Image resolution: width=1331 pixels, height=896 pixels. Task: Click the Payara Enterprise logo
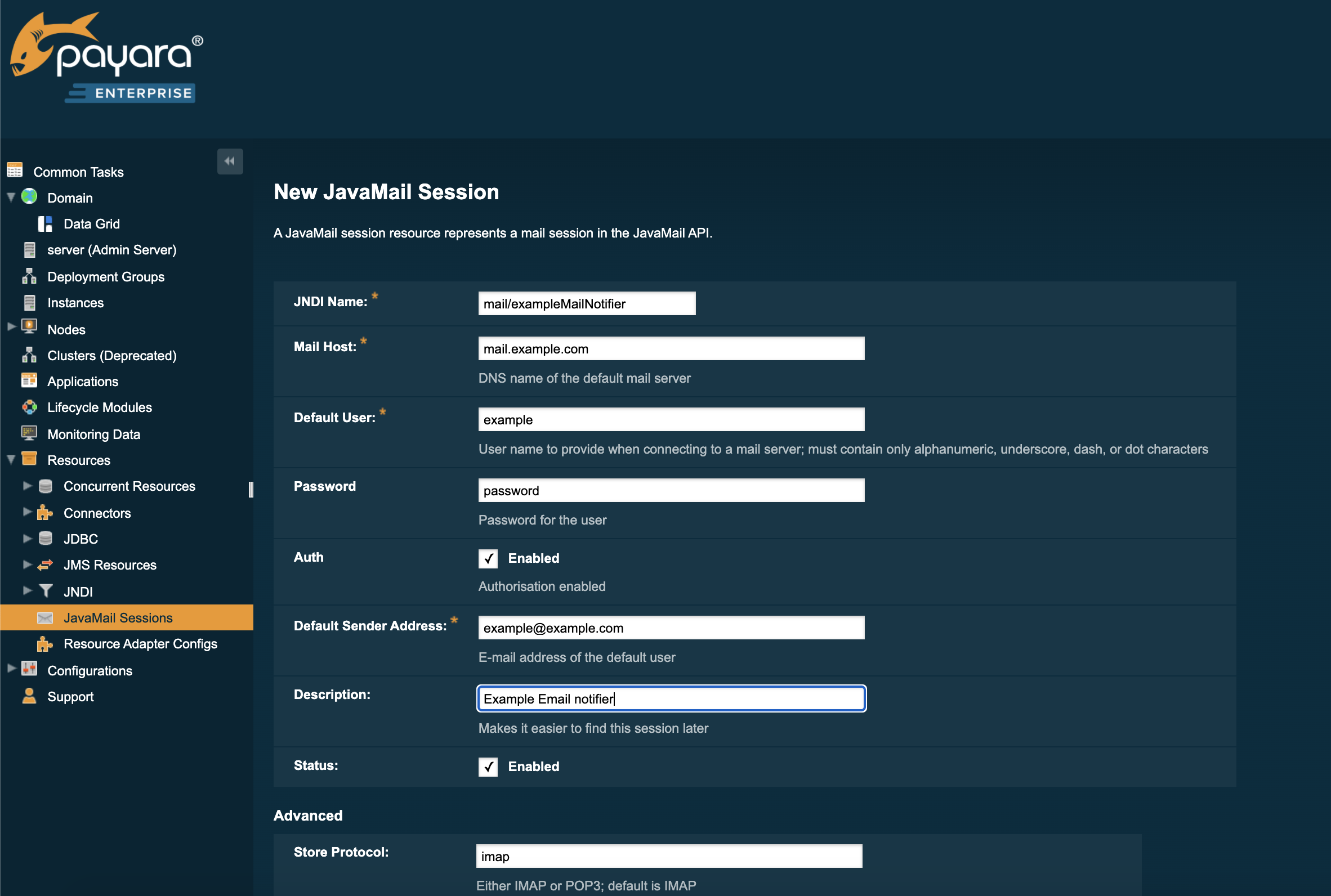point(106,57)
